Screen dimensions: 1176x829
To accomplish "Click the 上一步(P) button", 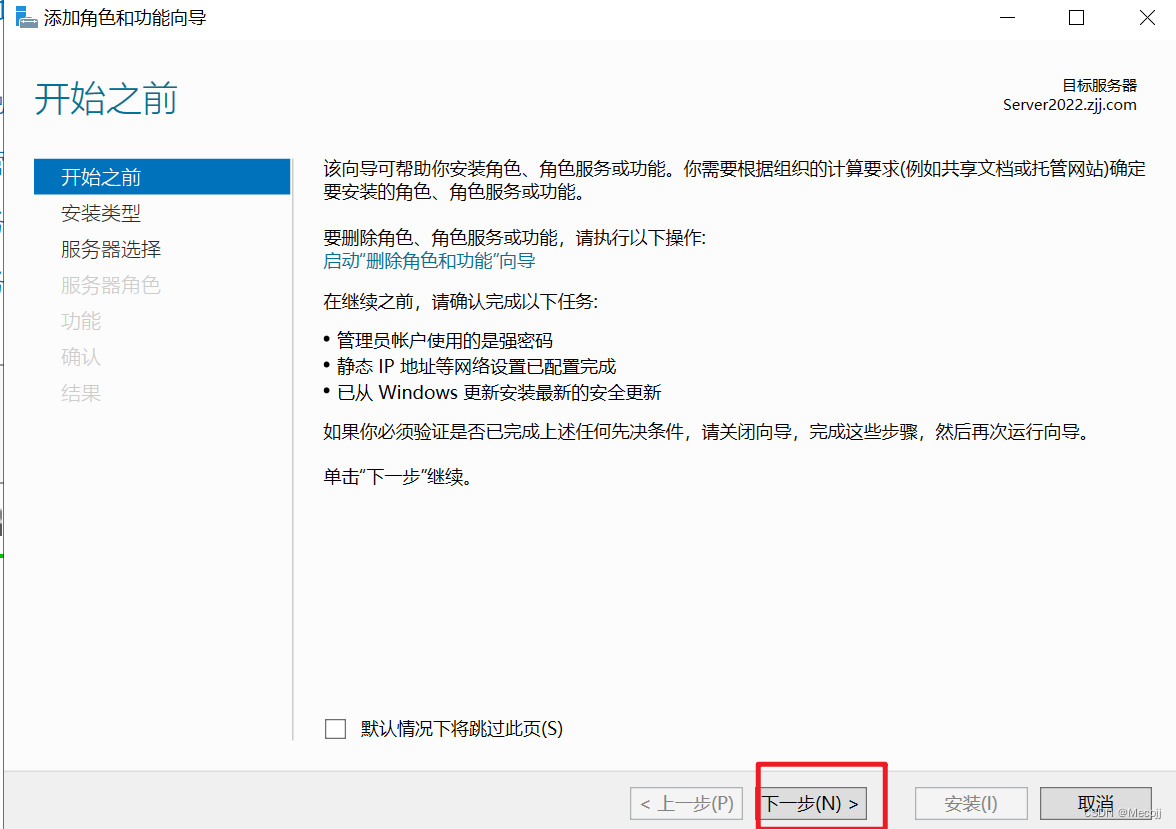I will pos(686,803).
